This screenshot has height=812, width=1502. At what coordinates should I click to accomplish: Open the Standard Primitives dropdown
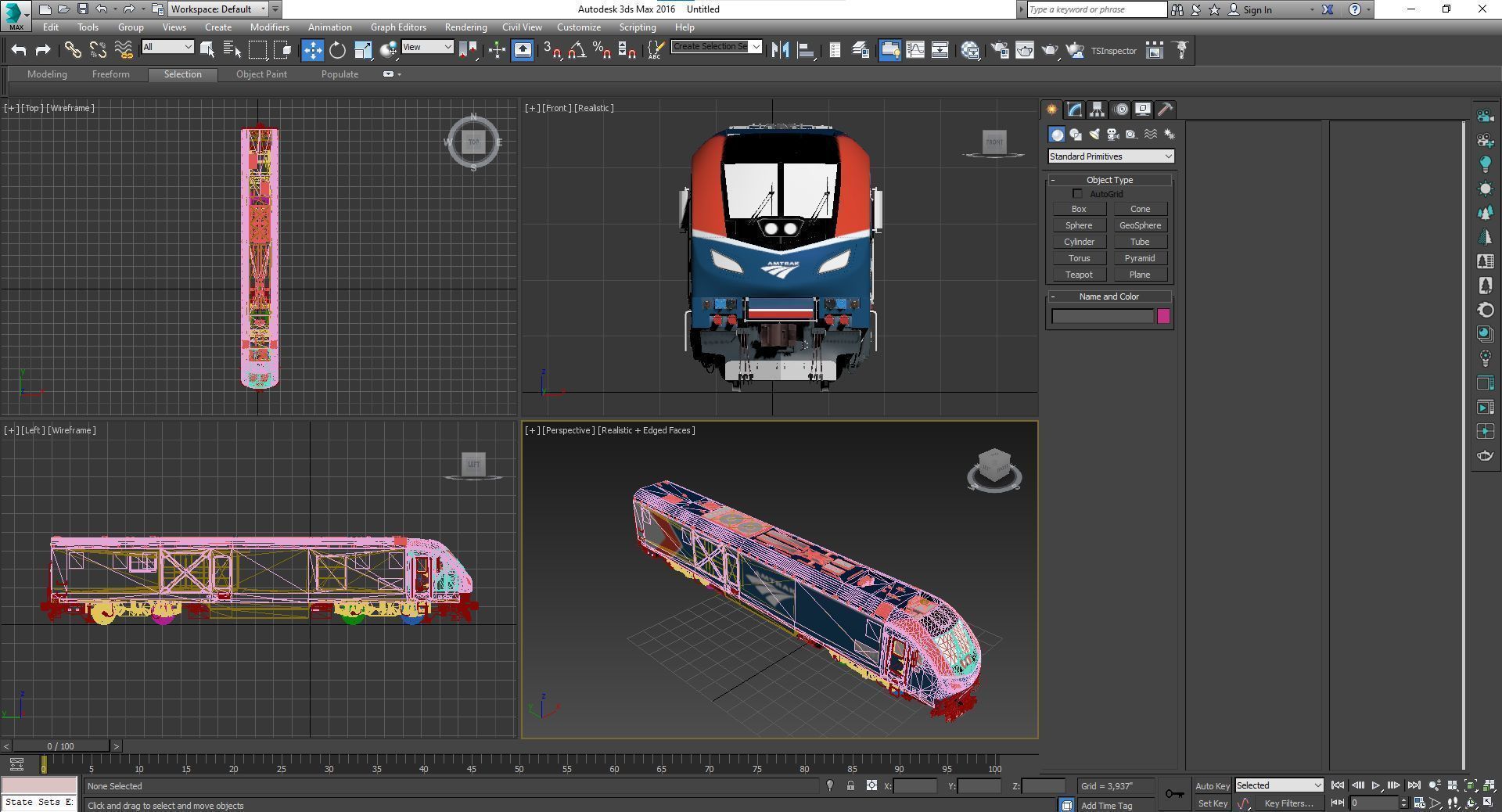pyautogui.click(x=1111, y=156)
